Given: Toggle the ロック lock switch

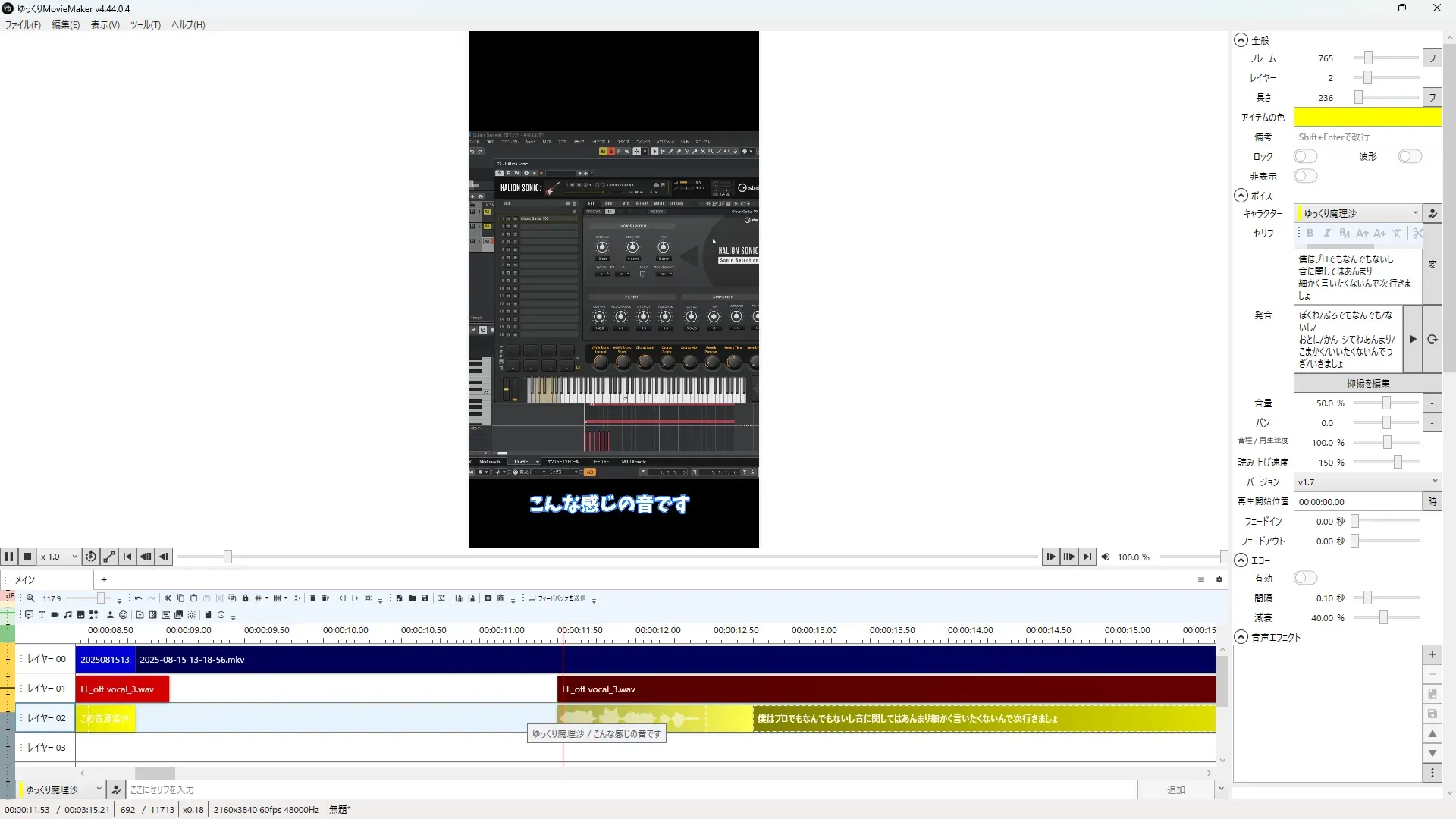Looking at the screenshot, I should (x=1305, y=156).
